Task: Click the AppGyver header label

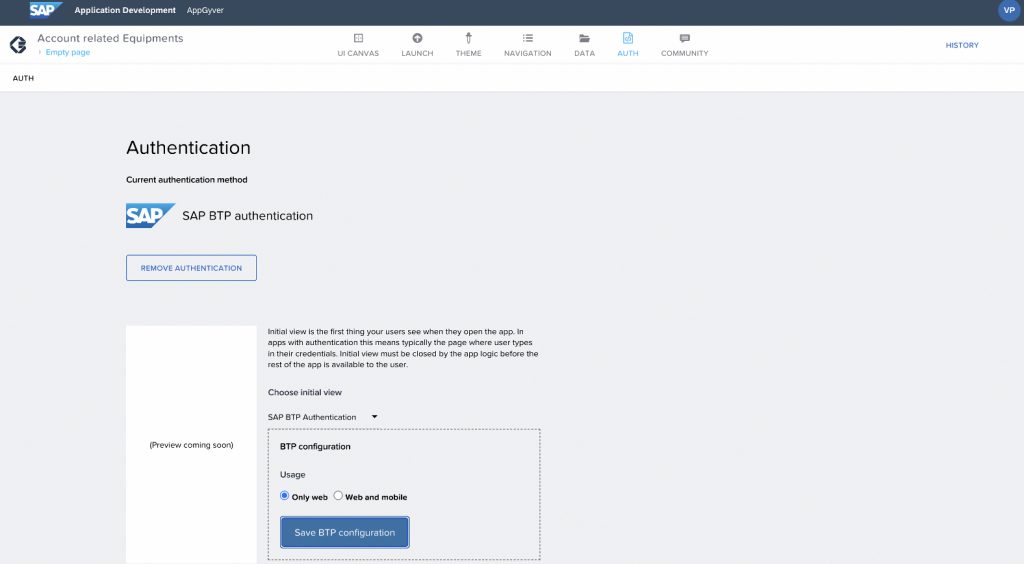Action: [x=205, y=10]
